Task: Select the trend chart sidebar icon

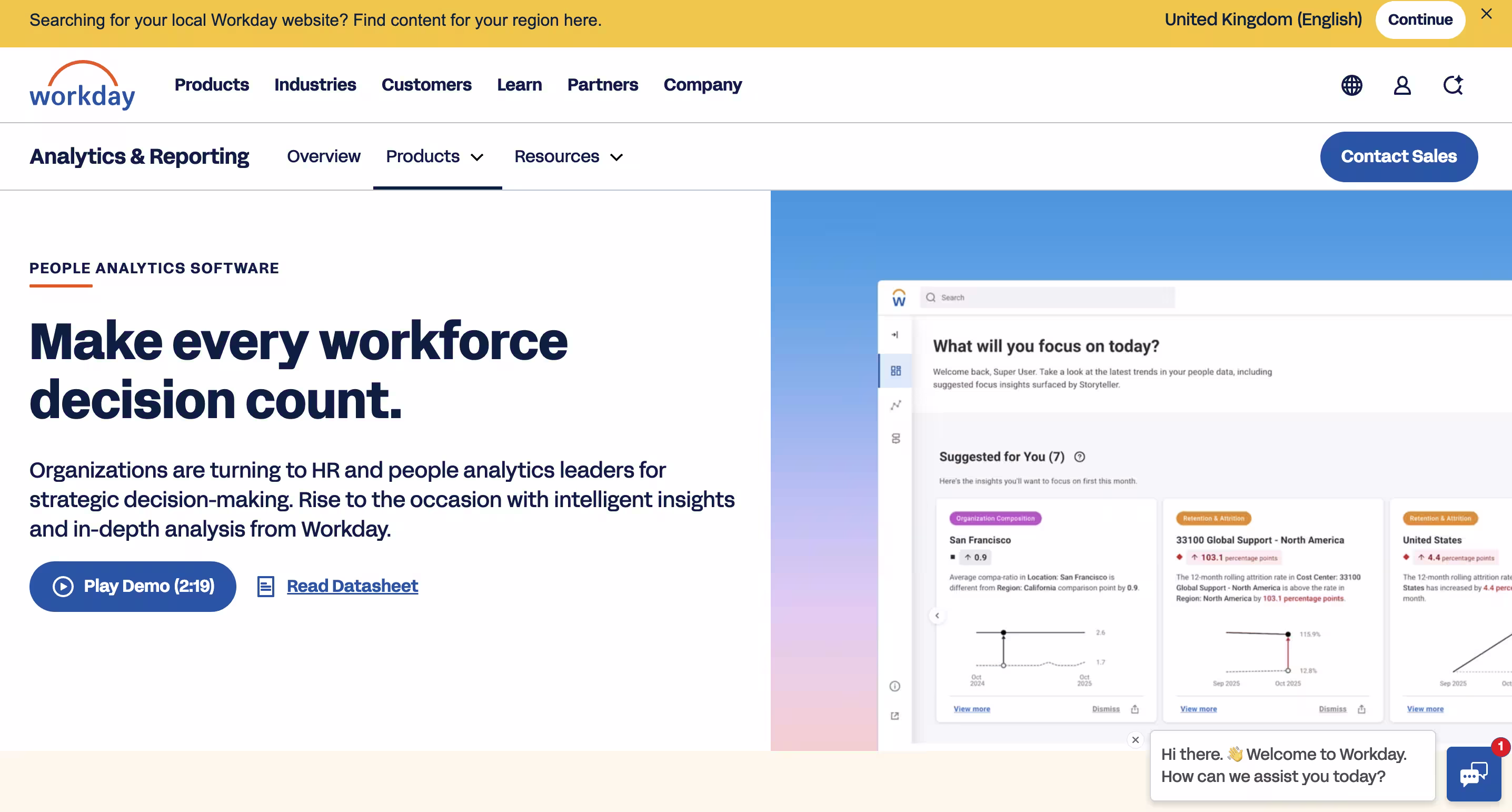Action: coord(895,405)
